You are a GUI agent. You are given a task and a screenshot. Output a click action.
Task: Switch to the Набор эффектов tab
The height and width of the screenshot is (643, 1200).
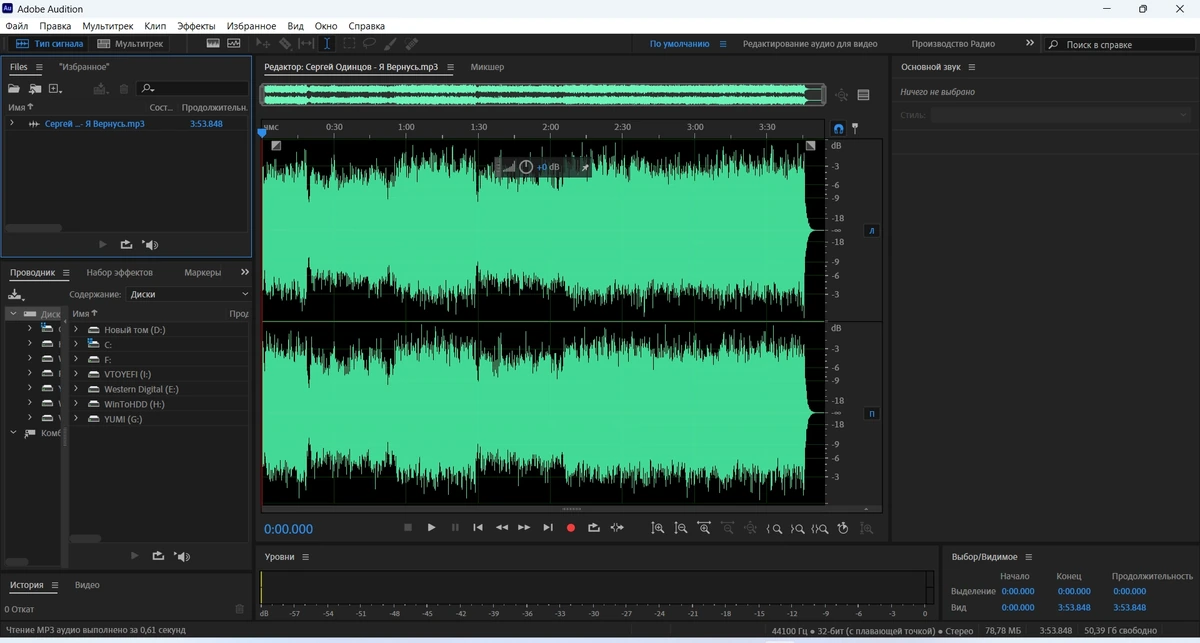tap(119, 272)
